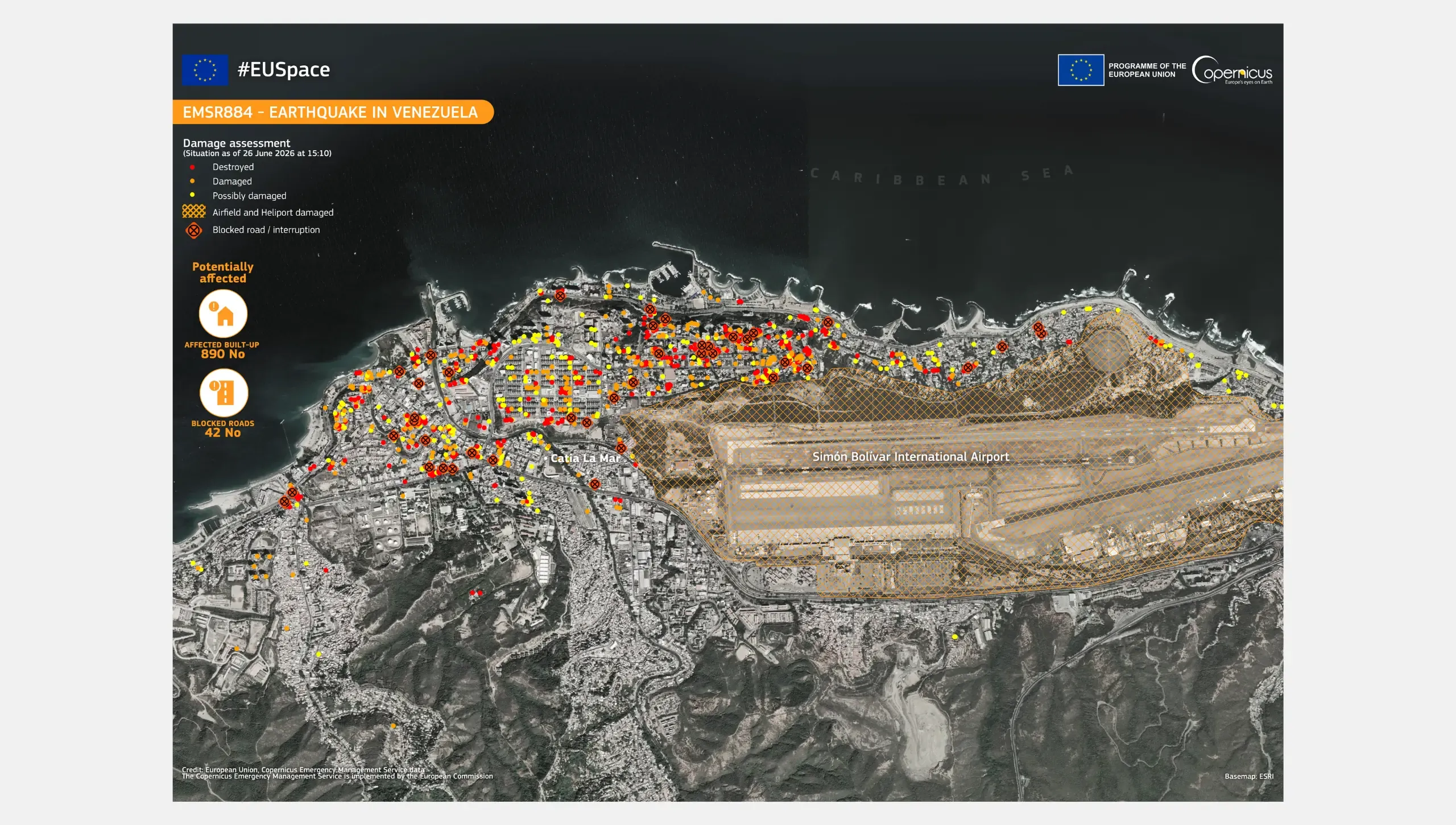Click the Affected Built-up house icon
Viewport: 1456px width, 825px height.
click(223, 313)
